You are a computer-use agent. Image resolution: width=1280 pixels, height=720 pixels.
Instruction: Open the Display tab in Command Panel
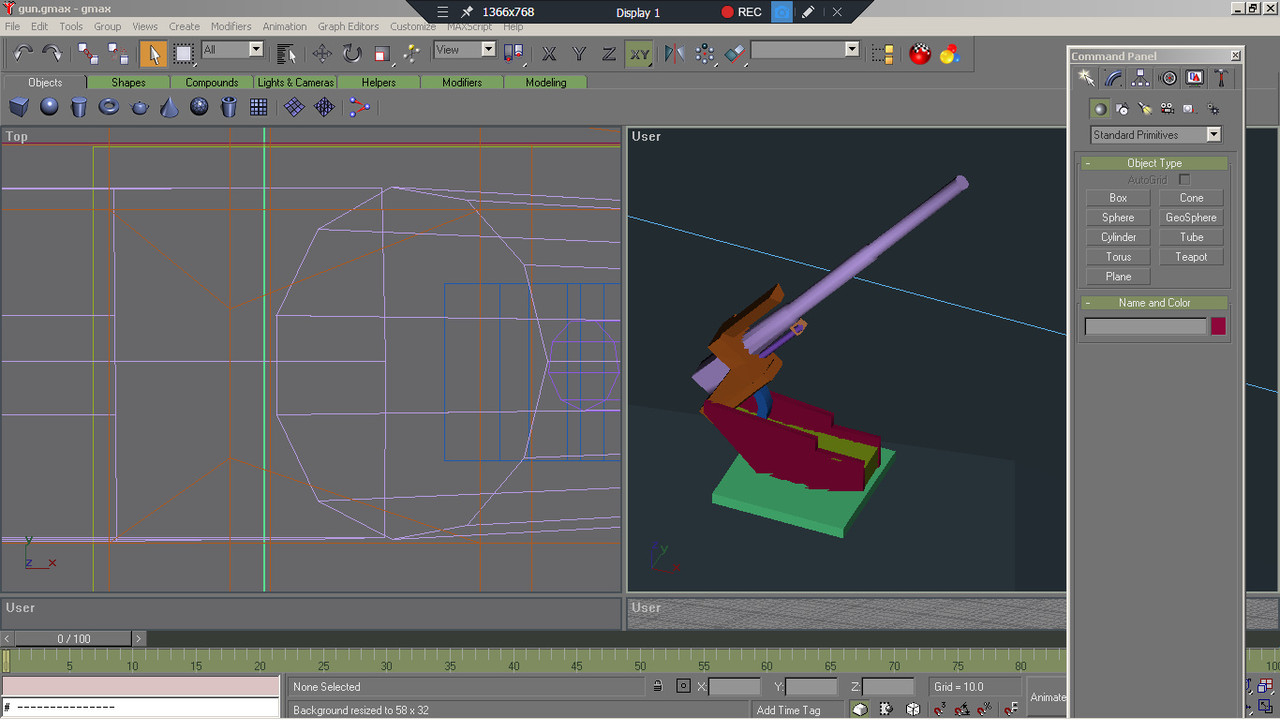pyautogui.click(x=1194, y=78)
